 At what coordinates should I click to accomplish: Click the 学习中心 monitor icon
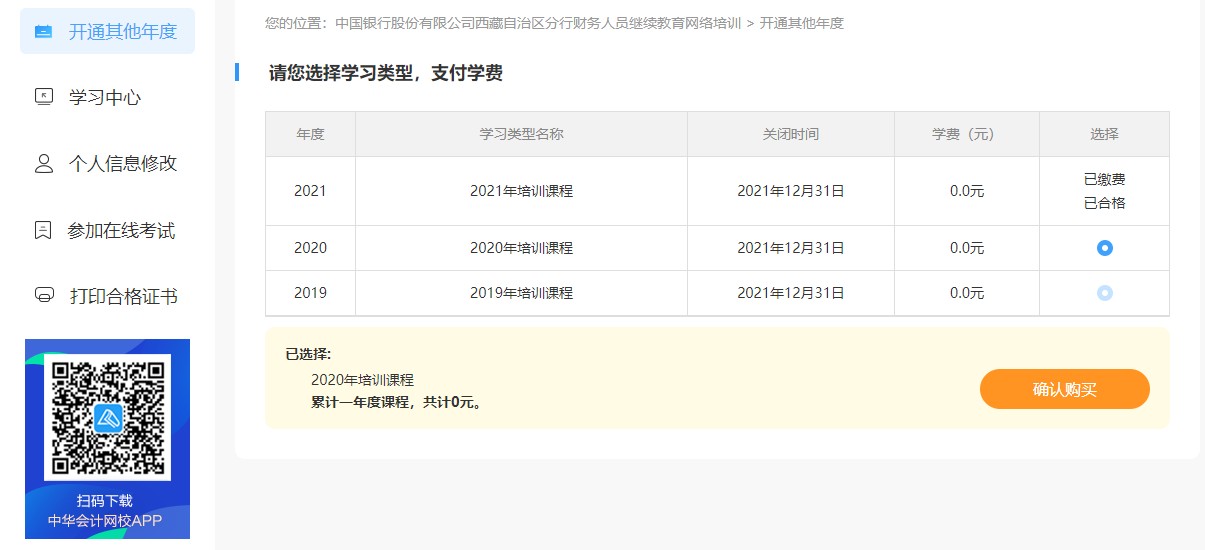point(43,97)
